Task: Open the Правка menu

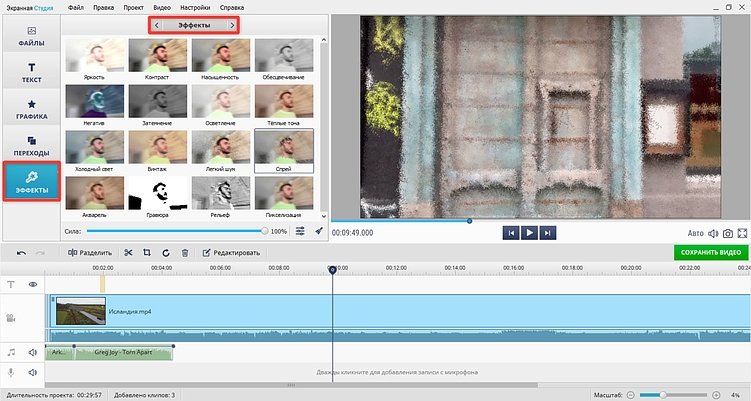Action: (x=103, y=8)
